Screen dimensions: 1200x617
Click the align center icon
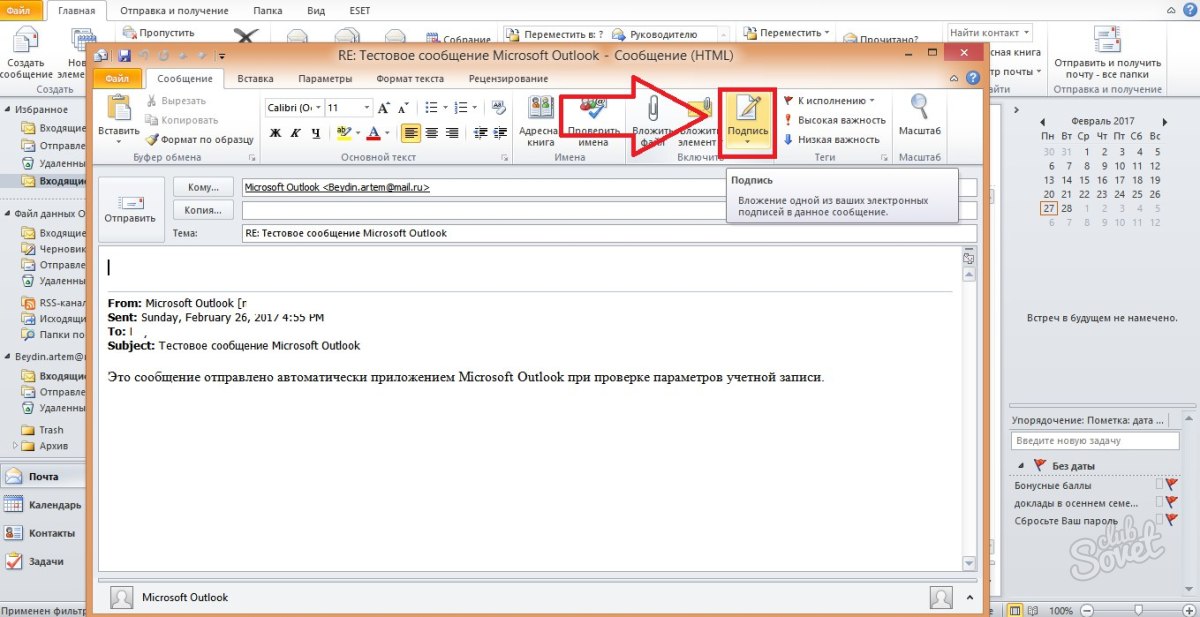pyautogui.click(x=432, y=133)
